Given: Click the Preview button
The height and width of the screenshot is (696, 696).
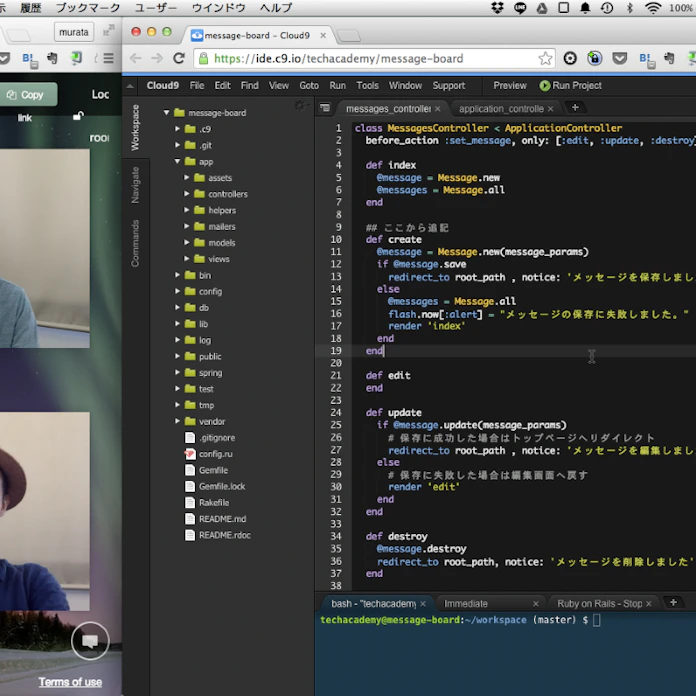Looking at the screenshot, I should (x=509, y=86).
